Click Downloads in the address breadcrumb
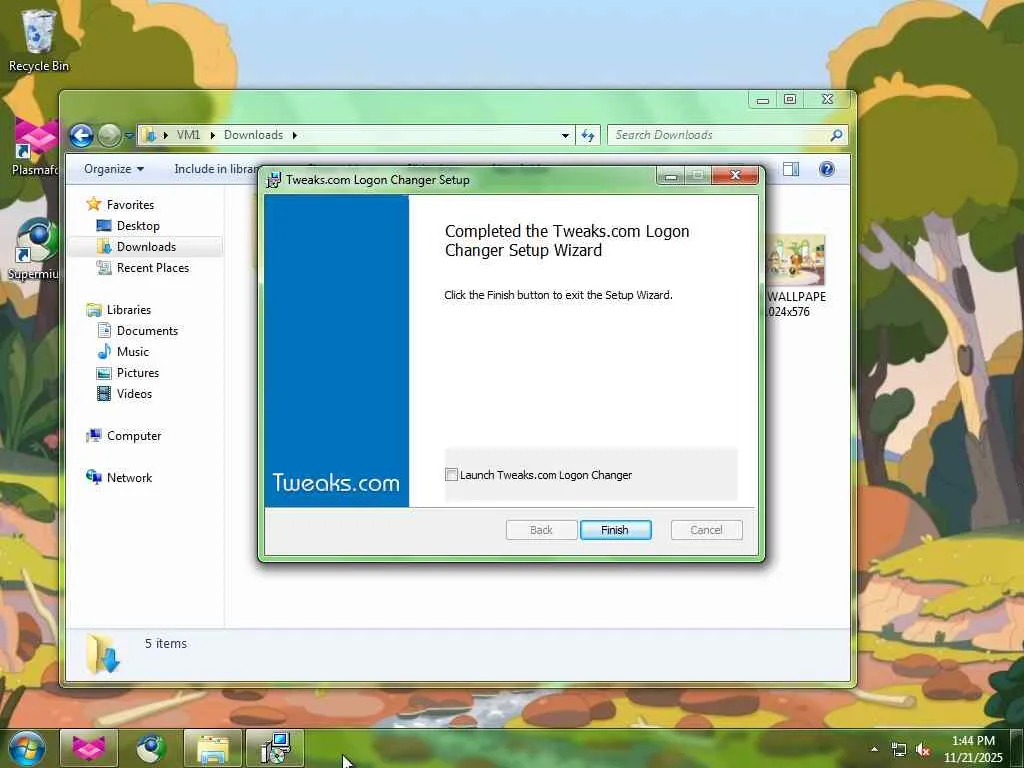 click(253, 135)
